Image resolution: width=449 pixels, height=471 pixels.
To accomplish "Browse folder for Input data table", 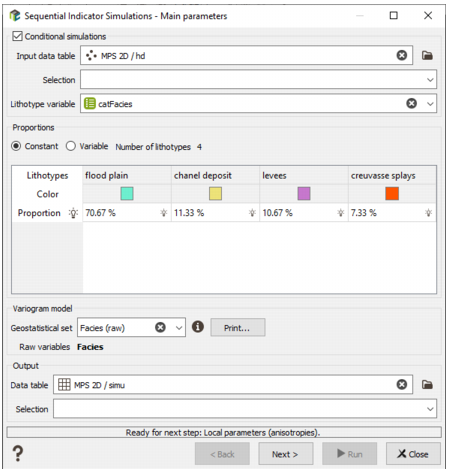I will click(427, 55).
